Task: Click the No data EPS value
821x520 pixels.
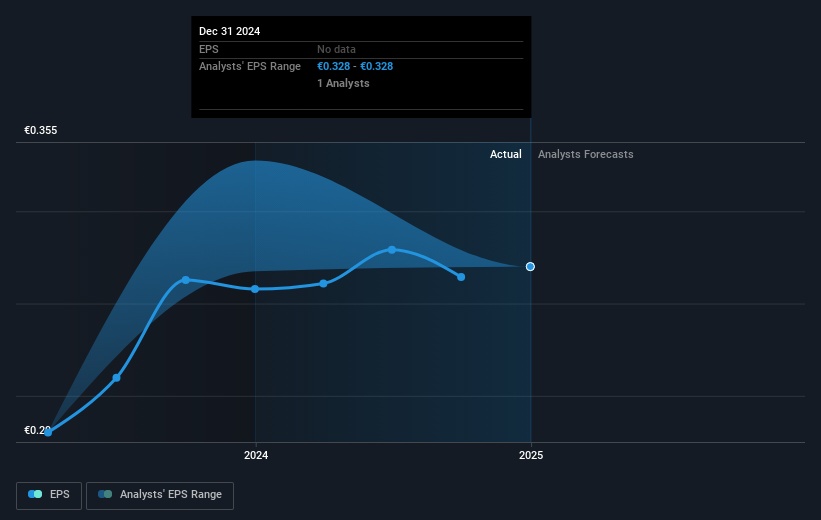Action: tap(336, 49)
